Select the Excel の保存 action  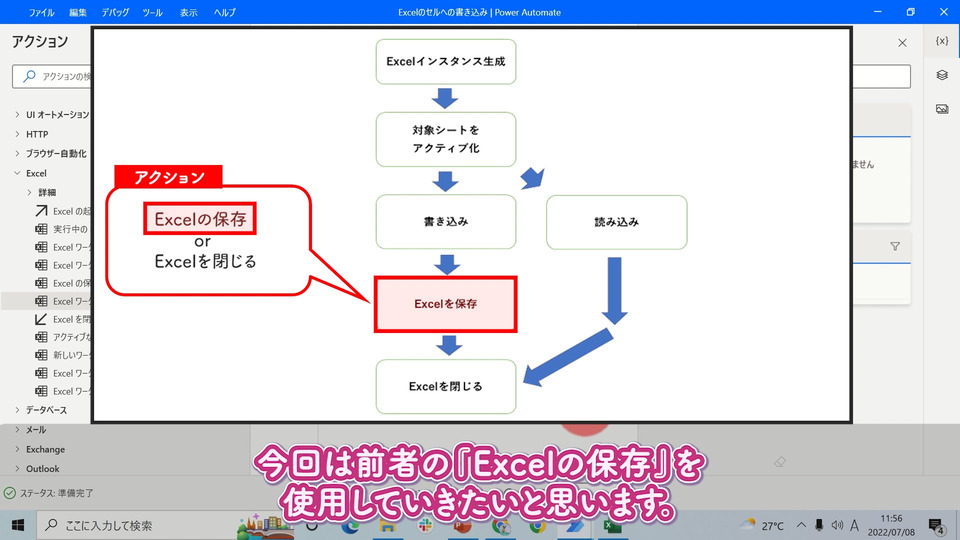point(61,283)
